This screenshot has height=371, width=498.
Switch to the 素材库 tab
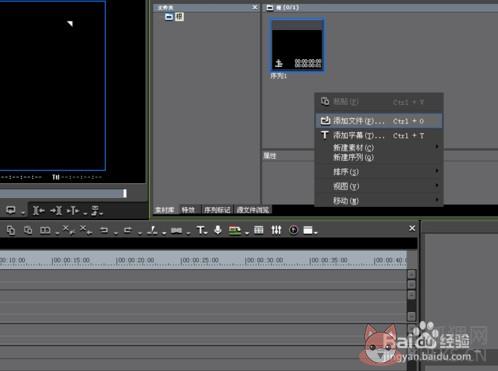click(x=165, y=210)
